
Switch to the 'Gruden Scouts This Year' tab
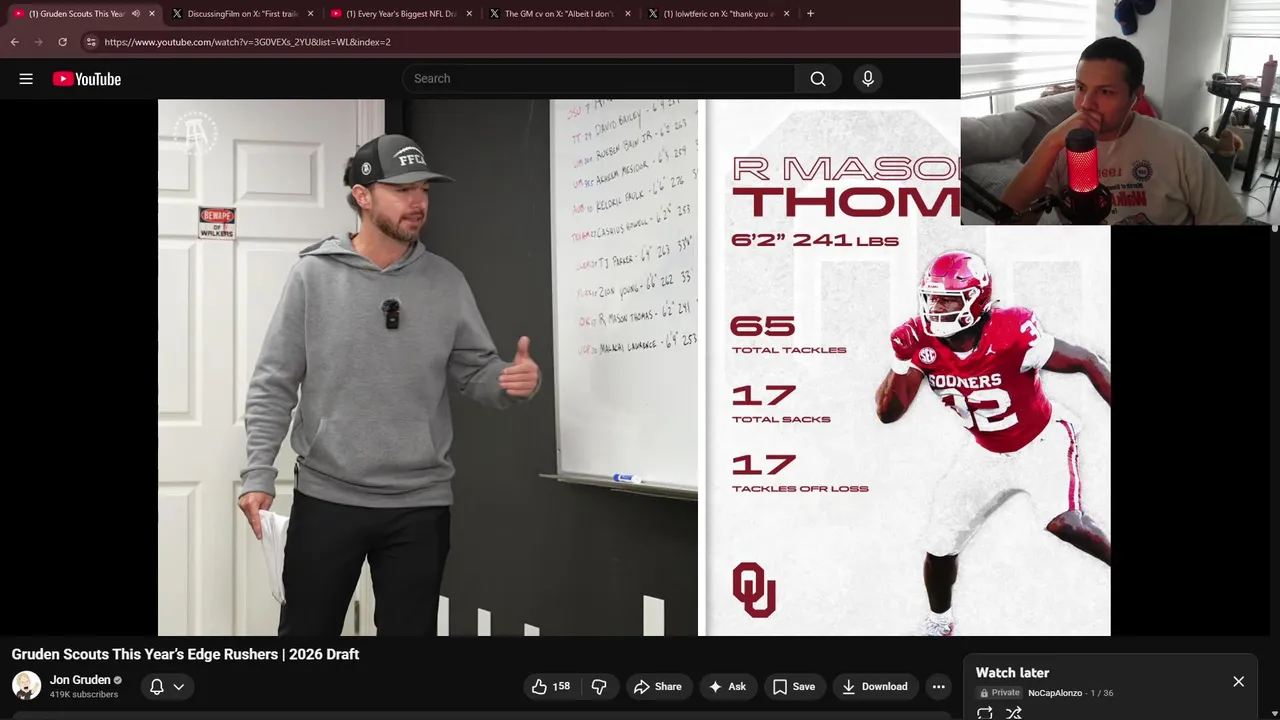point(75,14)
